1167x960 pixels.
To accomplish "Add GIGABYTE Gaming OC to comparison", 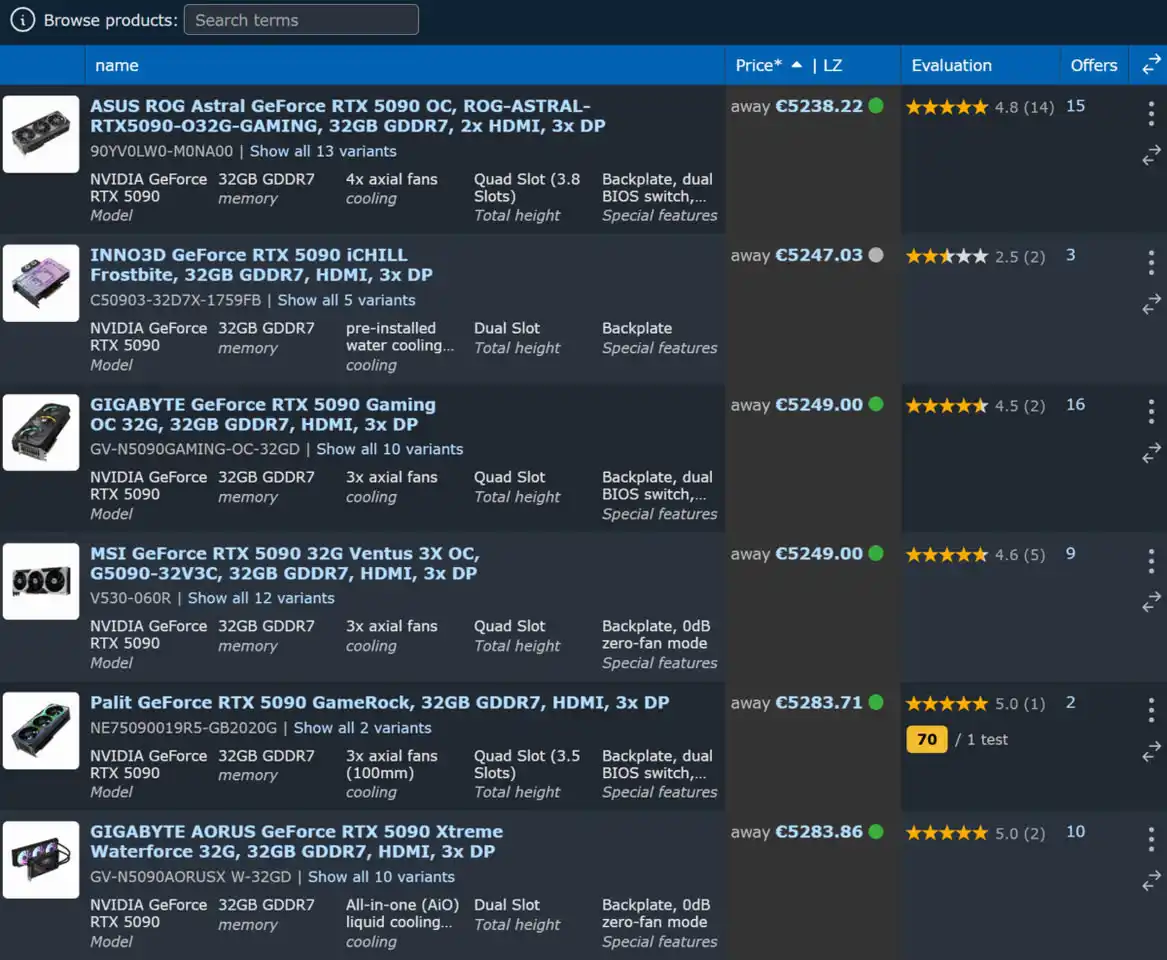I will [x=1151, y=452].
